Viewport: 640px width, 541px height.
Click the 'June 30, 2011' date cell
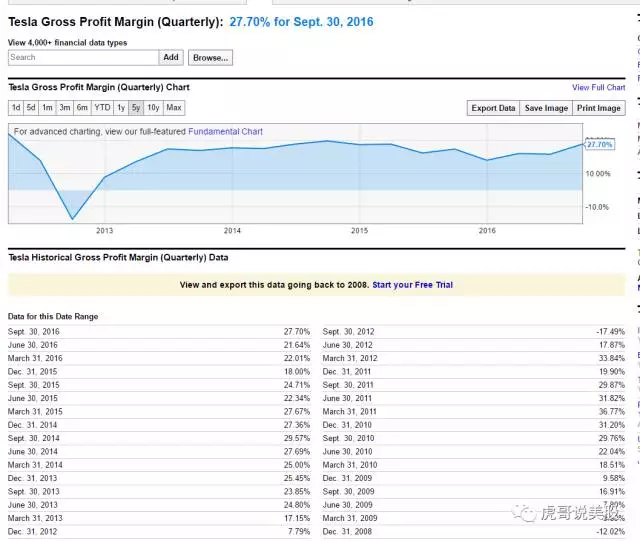tap(347, 398)
